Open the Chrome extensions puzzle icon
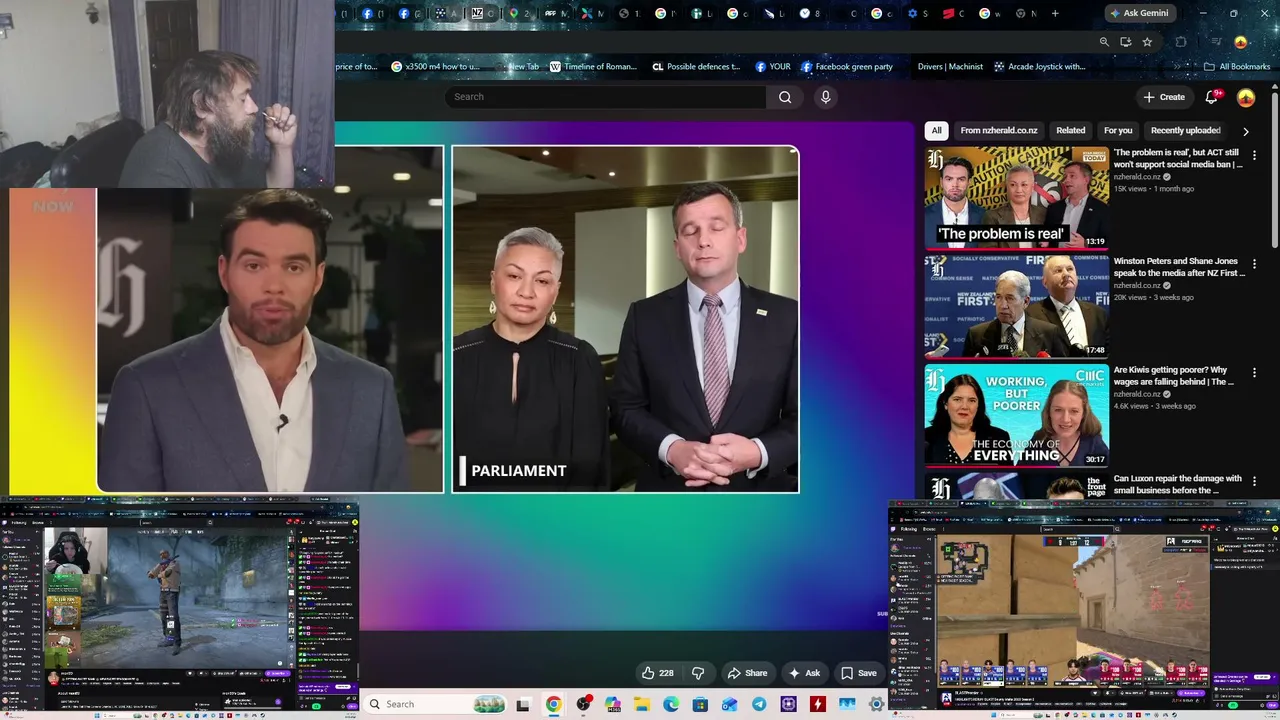The image size is (1280, 720). 1181,42
